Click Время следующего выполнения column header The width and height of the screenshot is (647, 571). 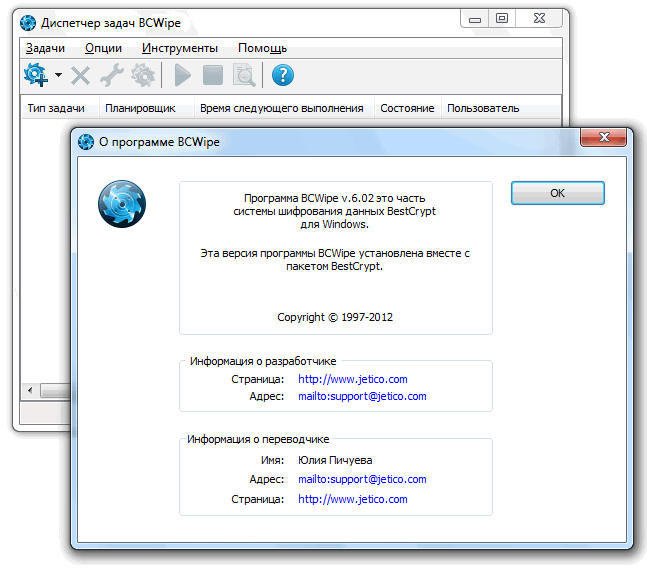pos(282,108)
